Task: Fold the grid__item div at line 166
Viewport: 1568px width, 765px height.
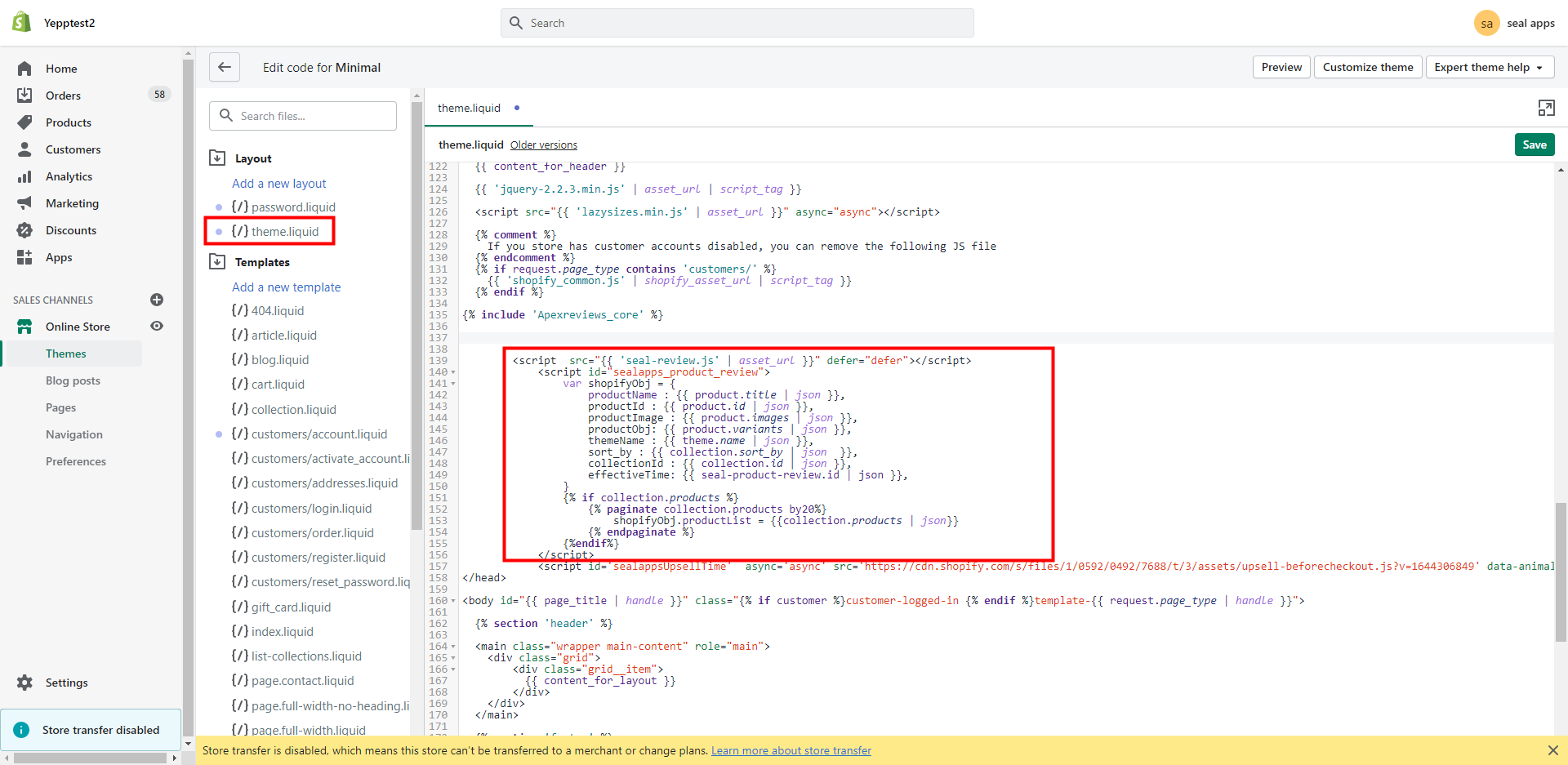Action: [453, 669]
